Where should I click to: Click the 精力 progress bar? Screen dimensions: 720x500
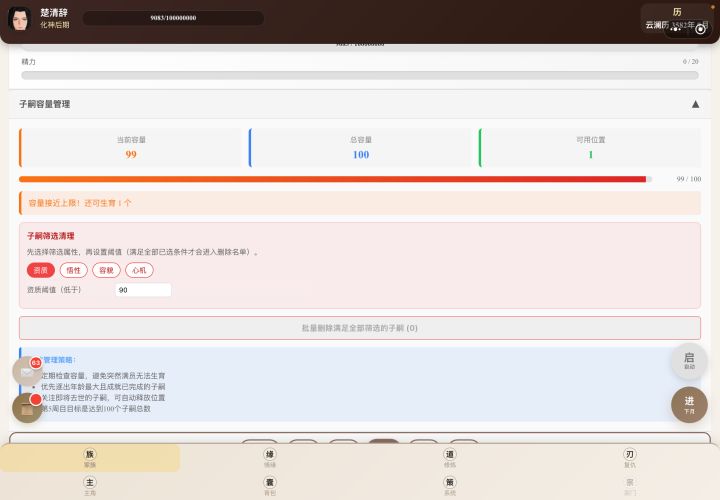pos(360,75)
